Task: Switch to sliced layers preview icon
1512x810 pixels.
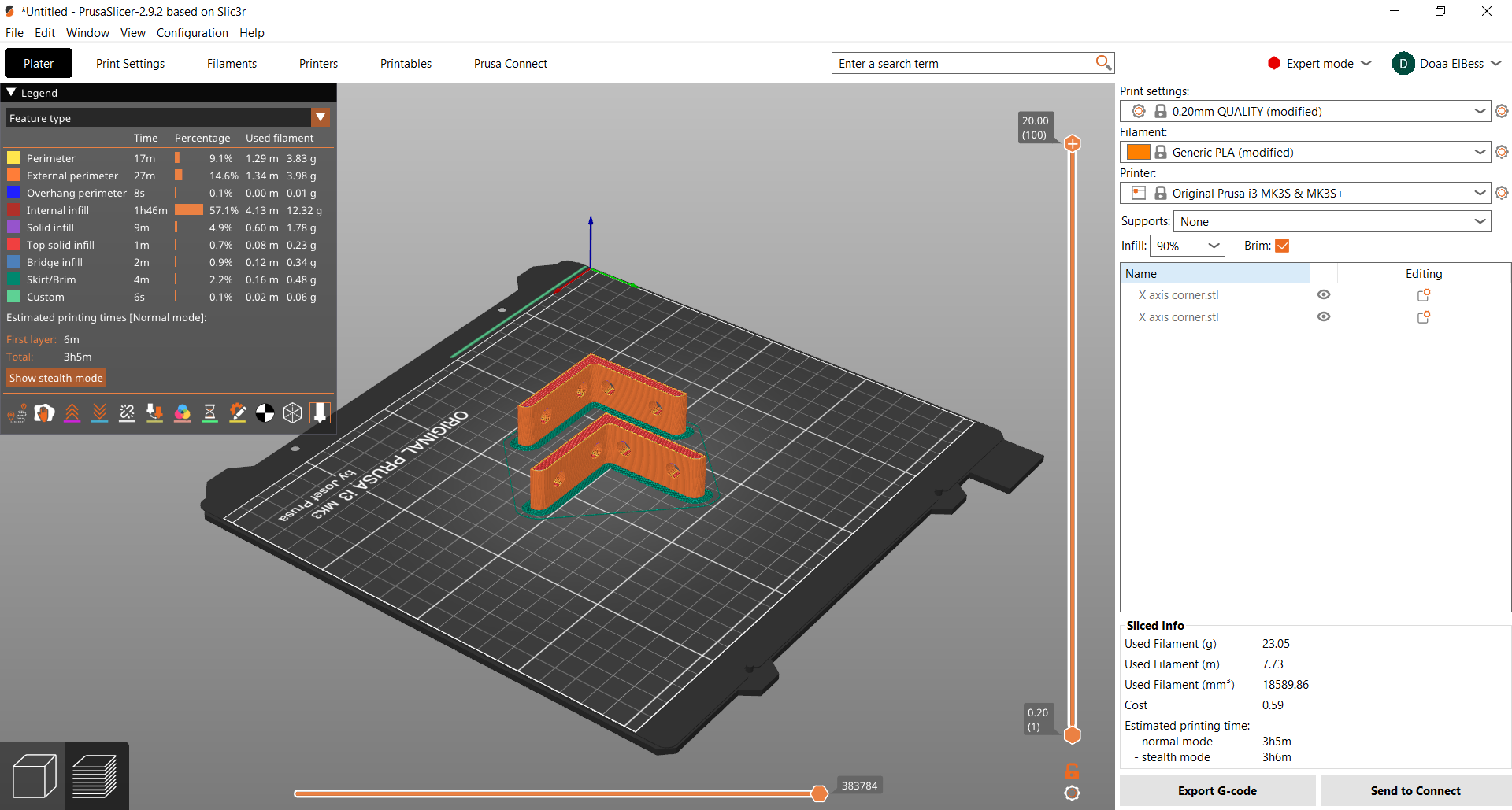Action: (95, 776)
